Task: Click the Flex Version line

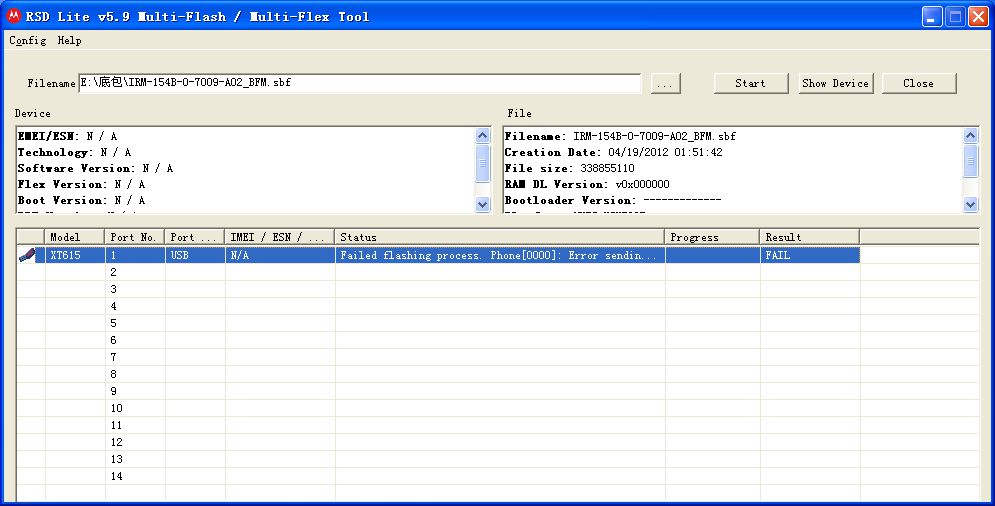Action: coord(81,184)
